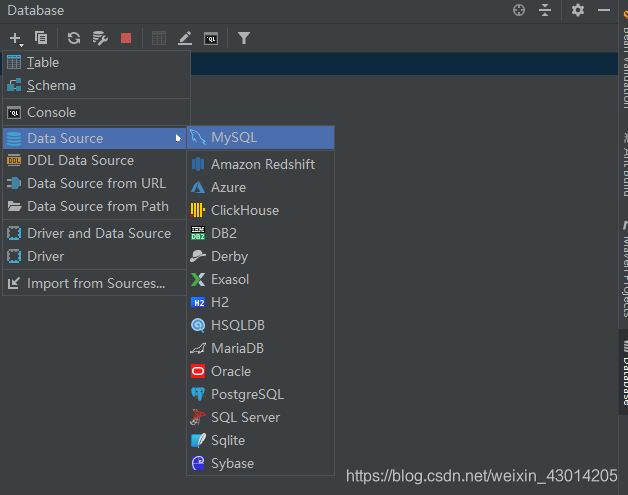
Task: Click the red Stop/Disconnect icon
Action: pyautogui.click(x=126, y=38)
